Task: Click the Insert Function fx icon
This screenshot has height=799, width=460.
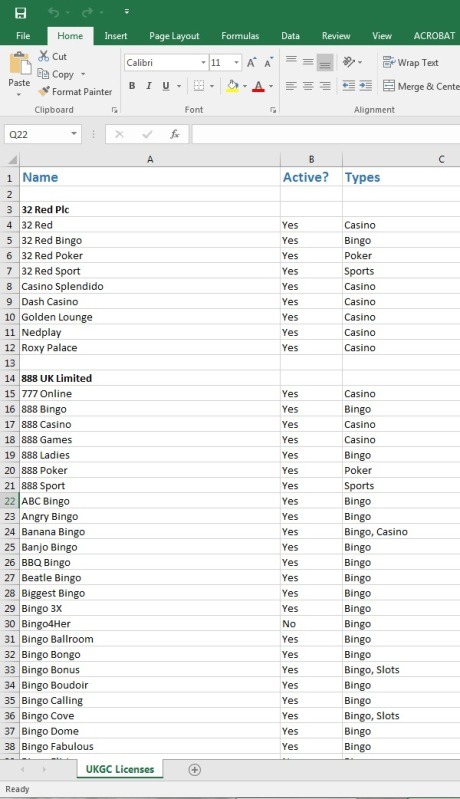Action: 175,134
